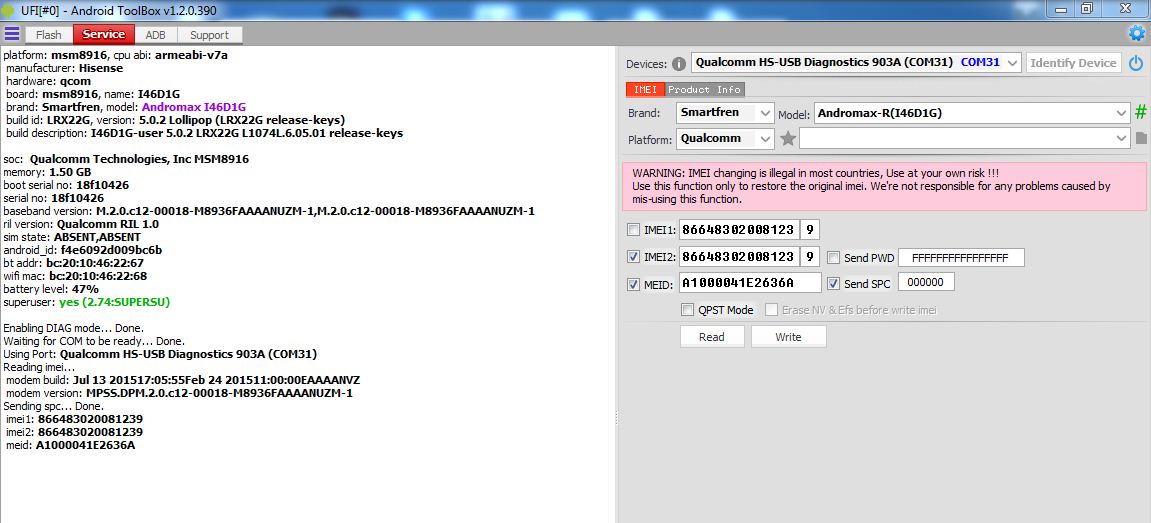This screenshot has height=523, width=1151.
Task: Click the build description line
Action: (205, 133)
